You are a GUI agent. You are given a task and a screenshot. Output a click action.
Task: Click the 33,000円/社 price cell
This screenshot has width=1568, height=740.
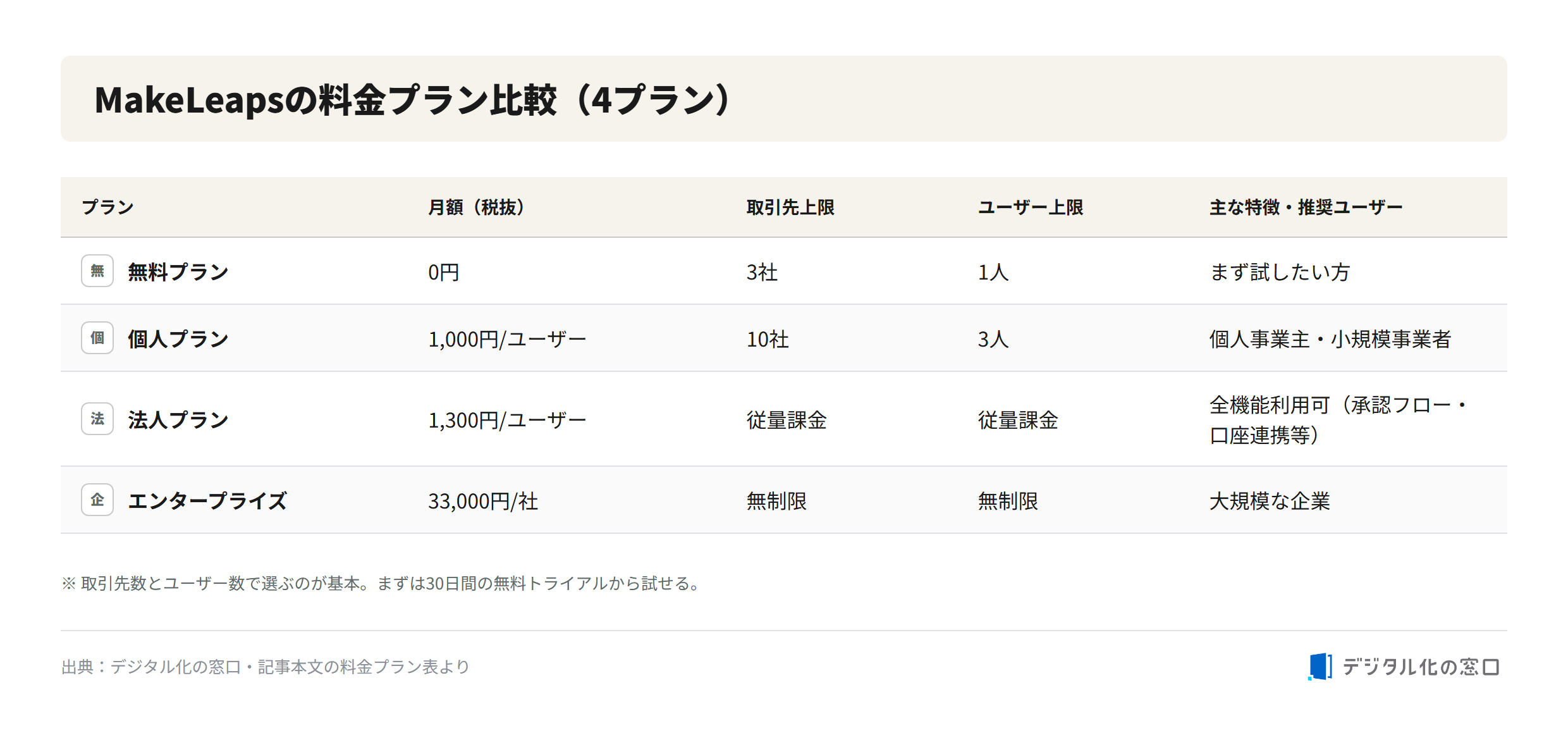(x=483, y=501)
